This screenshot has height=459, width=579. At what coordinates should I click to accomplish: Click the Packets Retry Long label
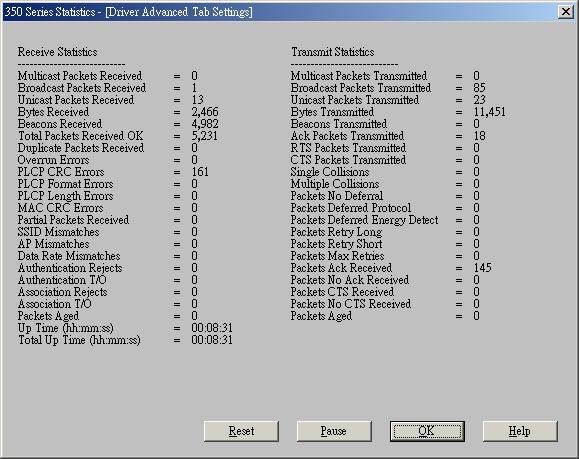336,232
